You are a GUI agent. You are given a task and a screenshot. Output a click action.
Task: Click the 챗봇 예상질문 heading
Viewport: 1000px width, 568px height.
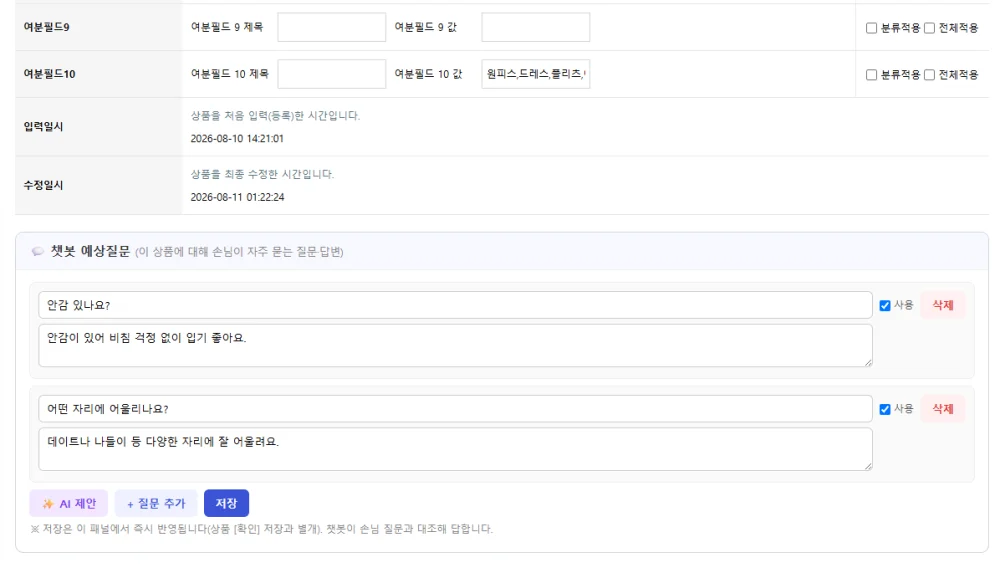90,252
